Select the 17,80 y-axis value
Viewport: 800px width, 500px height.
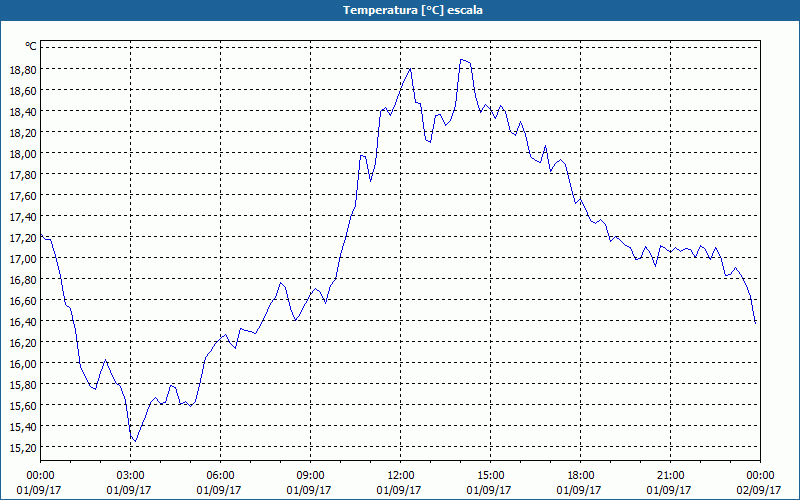pos(23,174)
